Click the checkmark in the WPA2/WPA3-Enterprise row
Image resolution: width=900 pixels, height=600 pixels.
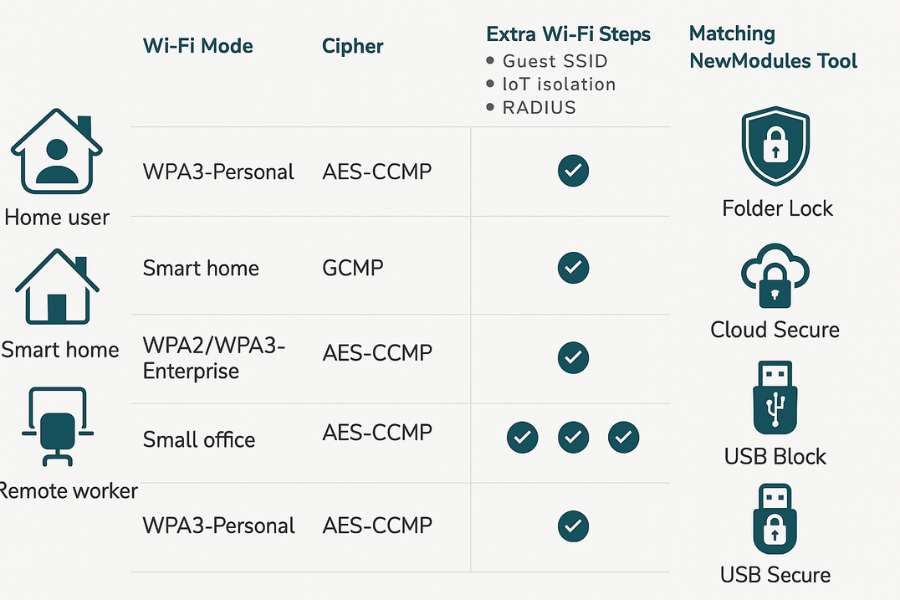tap(573, 356)
